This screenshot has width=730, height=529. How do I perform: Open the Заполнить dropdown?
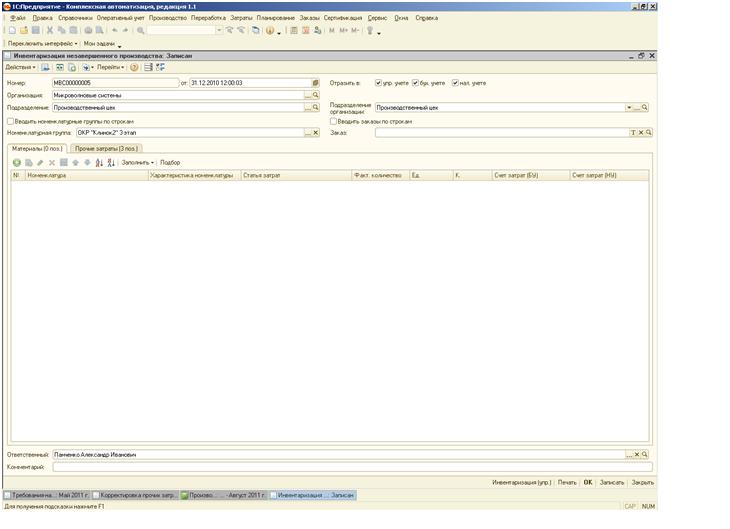click(x=137, y=163)
